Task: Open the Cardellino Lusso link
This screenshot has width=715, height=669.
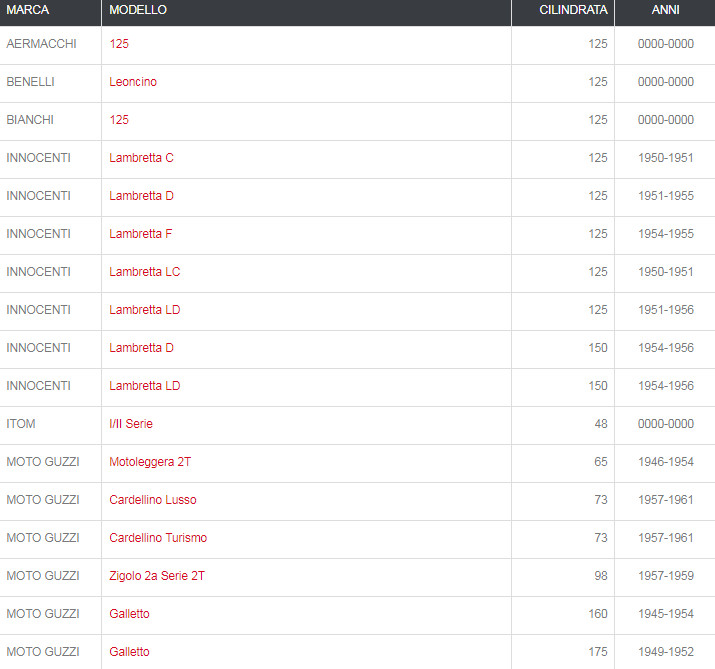Action: (153, 500)
